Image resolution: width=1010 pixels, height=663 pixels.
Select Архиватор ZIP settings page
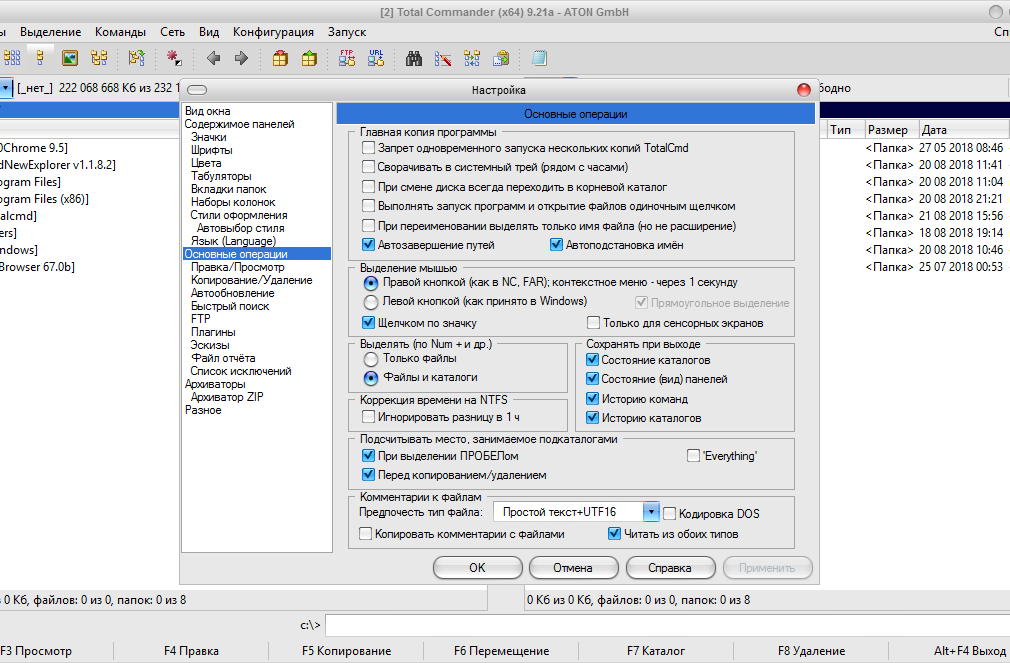click(x=227, y=397)
